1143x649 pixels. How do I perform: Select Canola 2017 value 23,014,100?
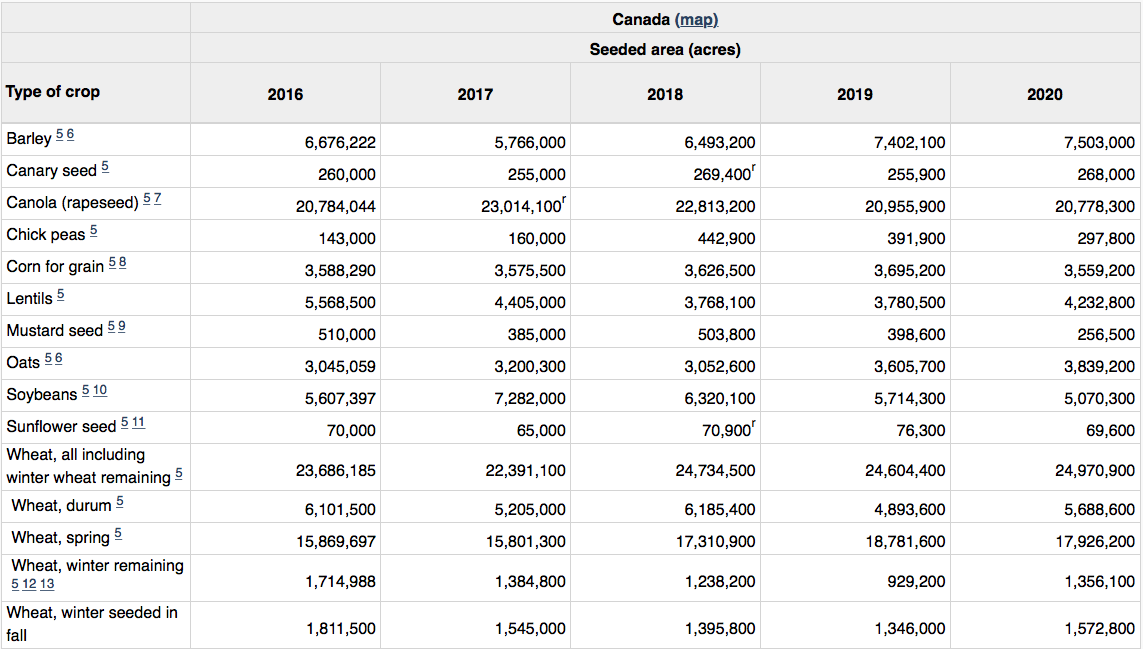click(522, 206)
